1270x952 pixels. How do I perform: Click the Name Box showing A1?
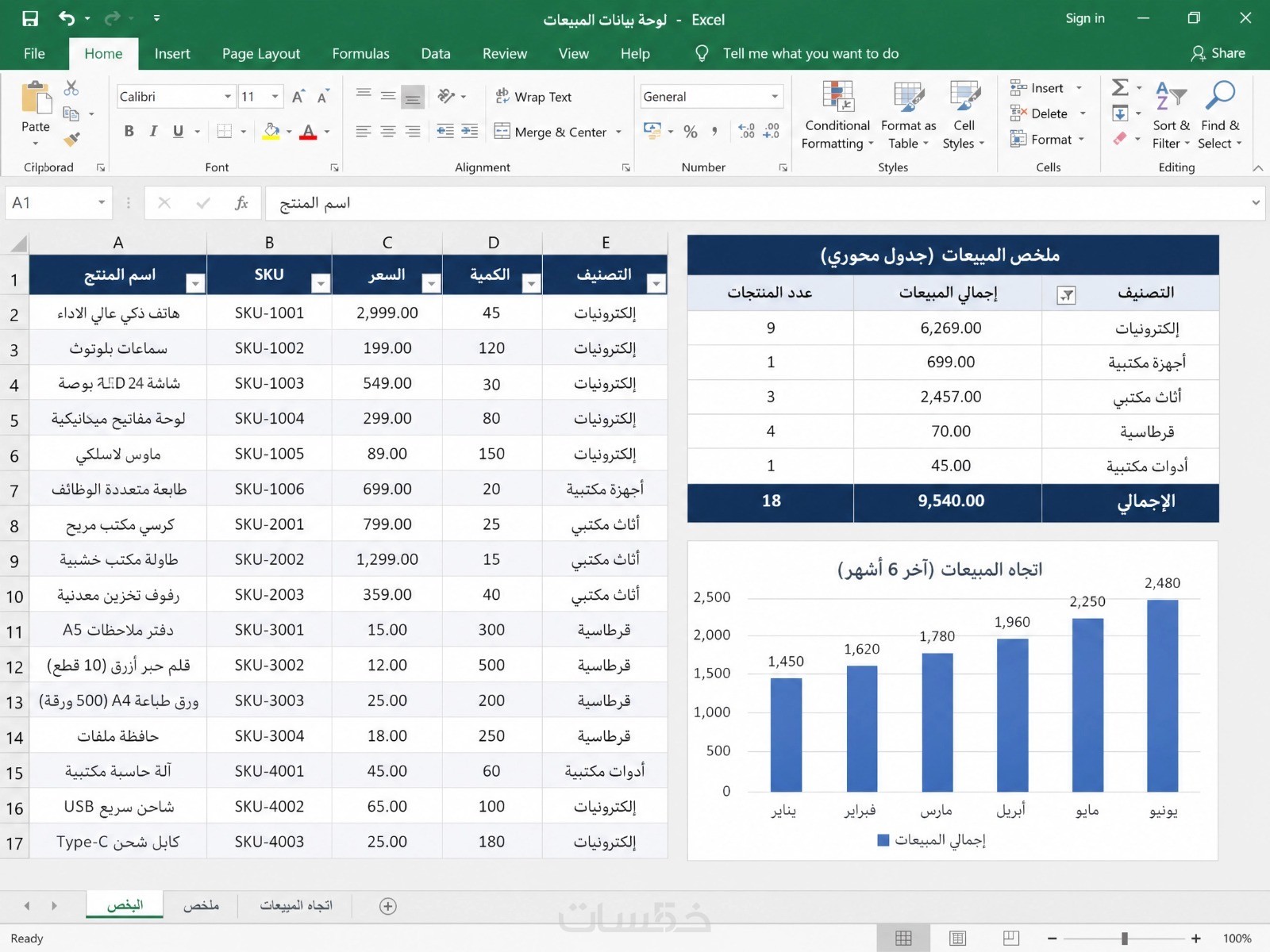(x=57, y=203)
